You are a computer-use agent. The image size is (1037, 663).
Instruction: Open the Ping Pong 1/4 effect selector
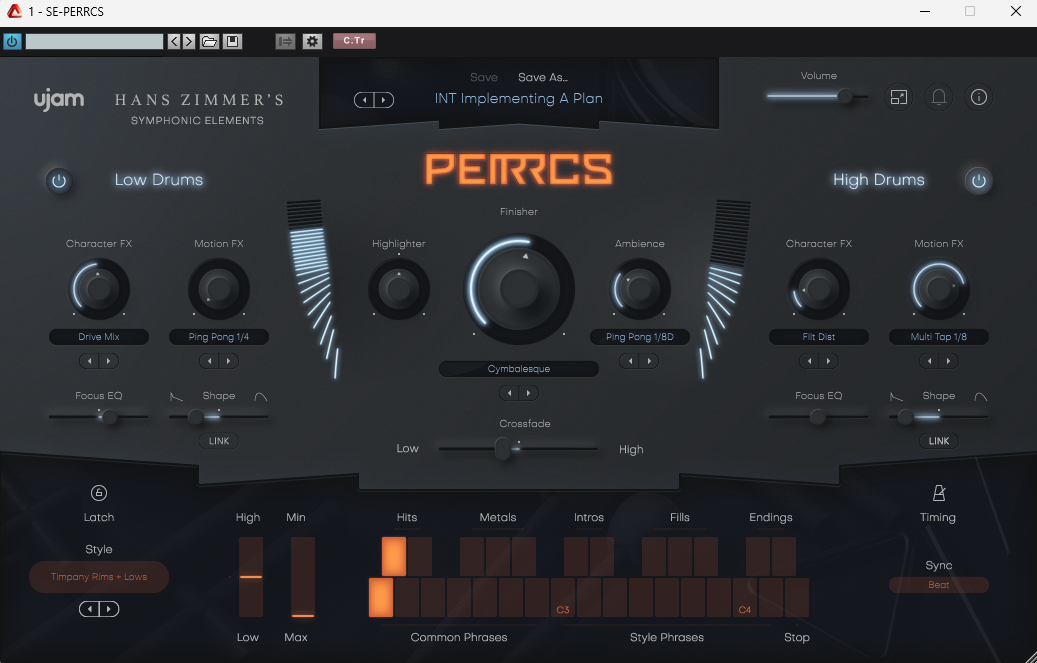click(x=219, y=337)
